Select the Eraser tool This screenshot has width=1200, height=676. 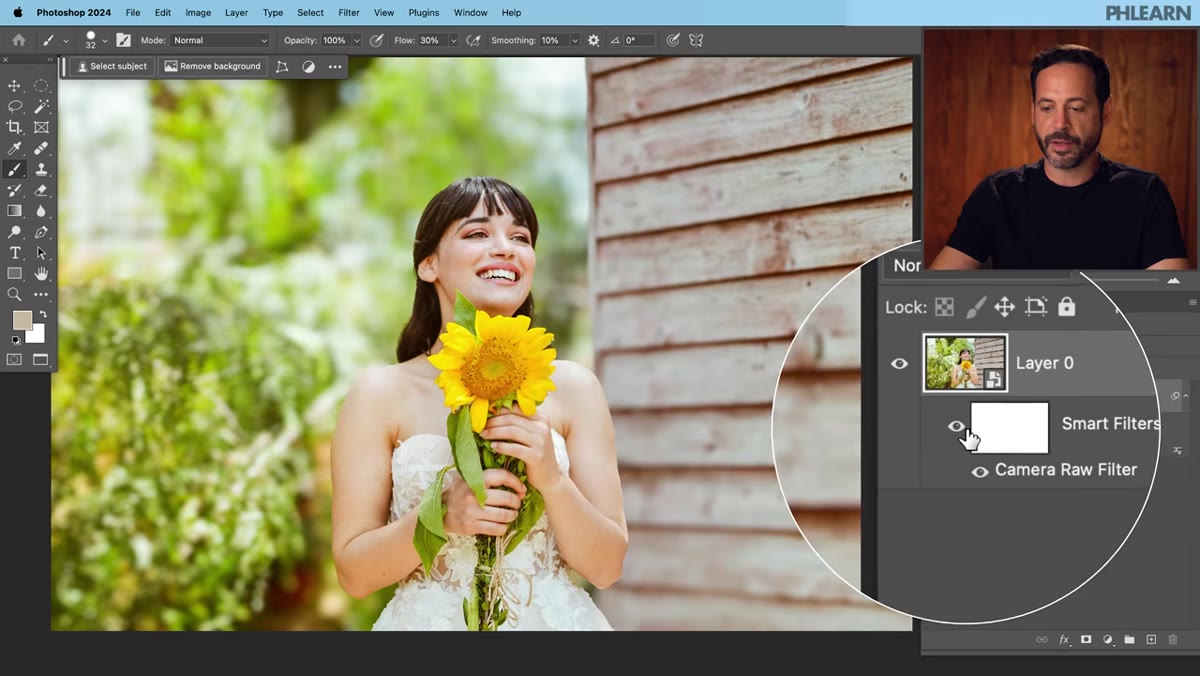coord(41,190)
